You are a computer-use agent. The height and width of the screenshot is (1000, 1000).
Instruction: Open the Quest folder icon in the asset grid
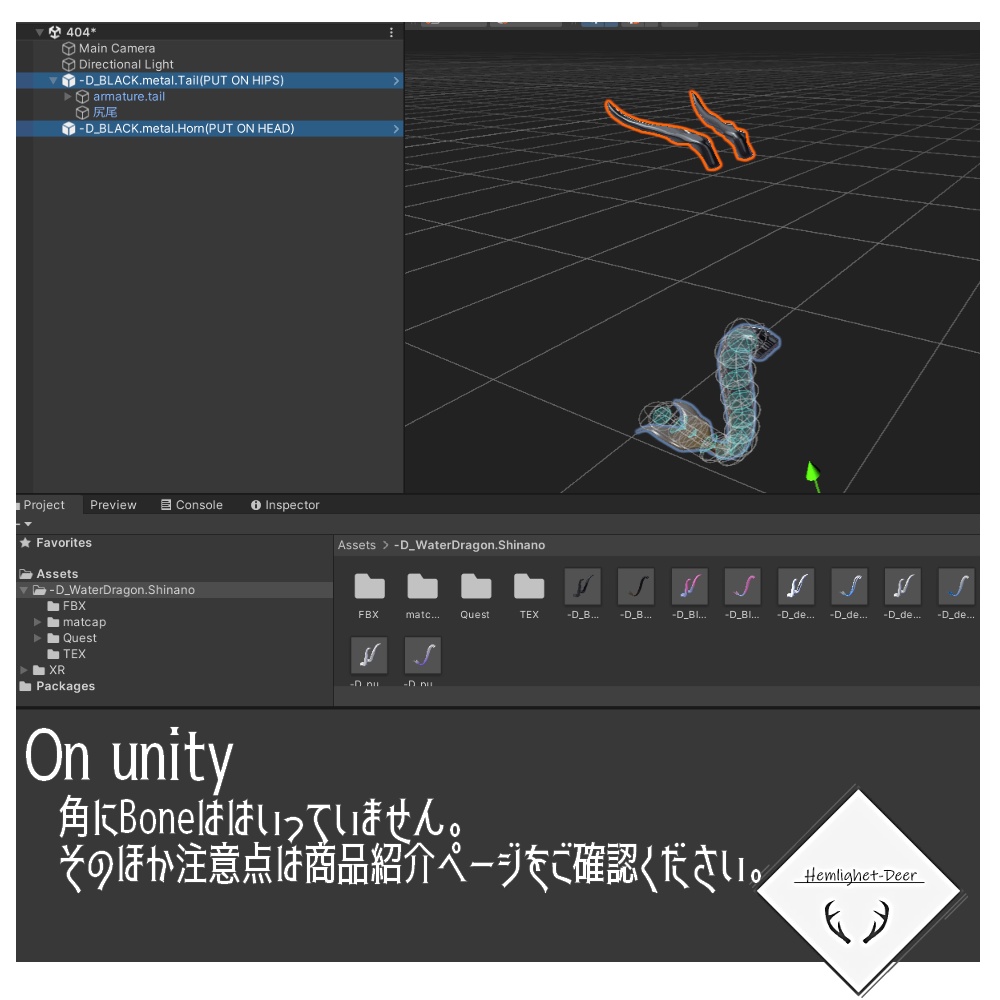[476, 586]
